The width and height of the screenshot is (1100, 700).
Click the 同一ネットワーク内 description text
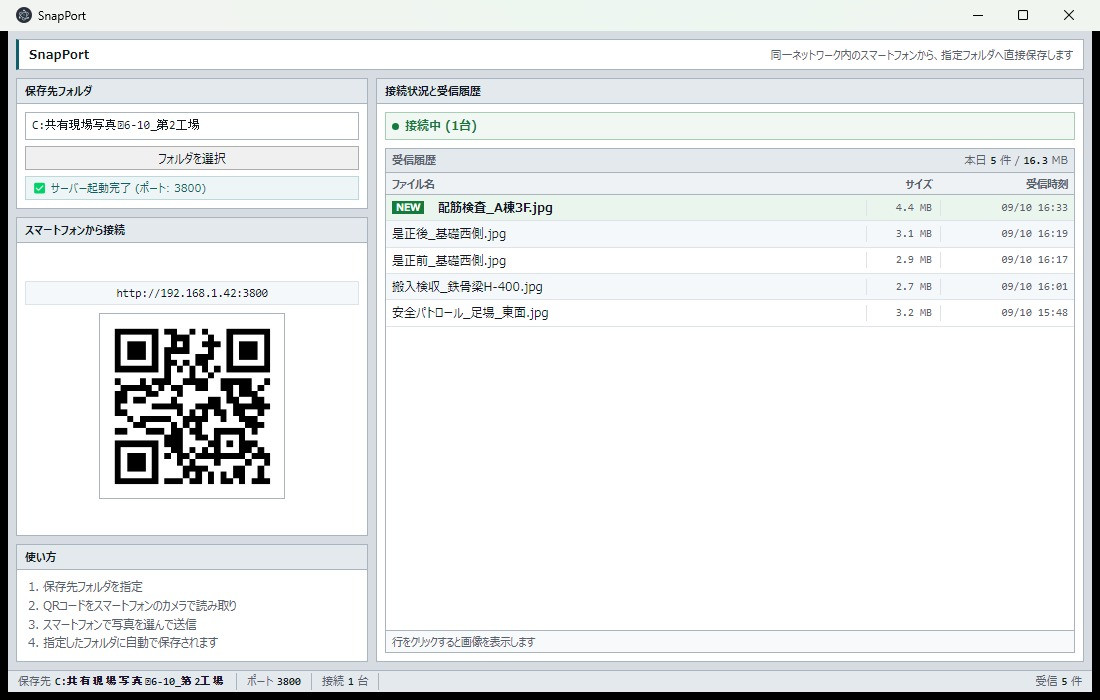coord(922,55)
